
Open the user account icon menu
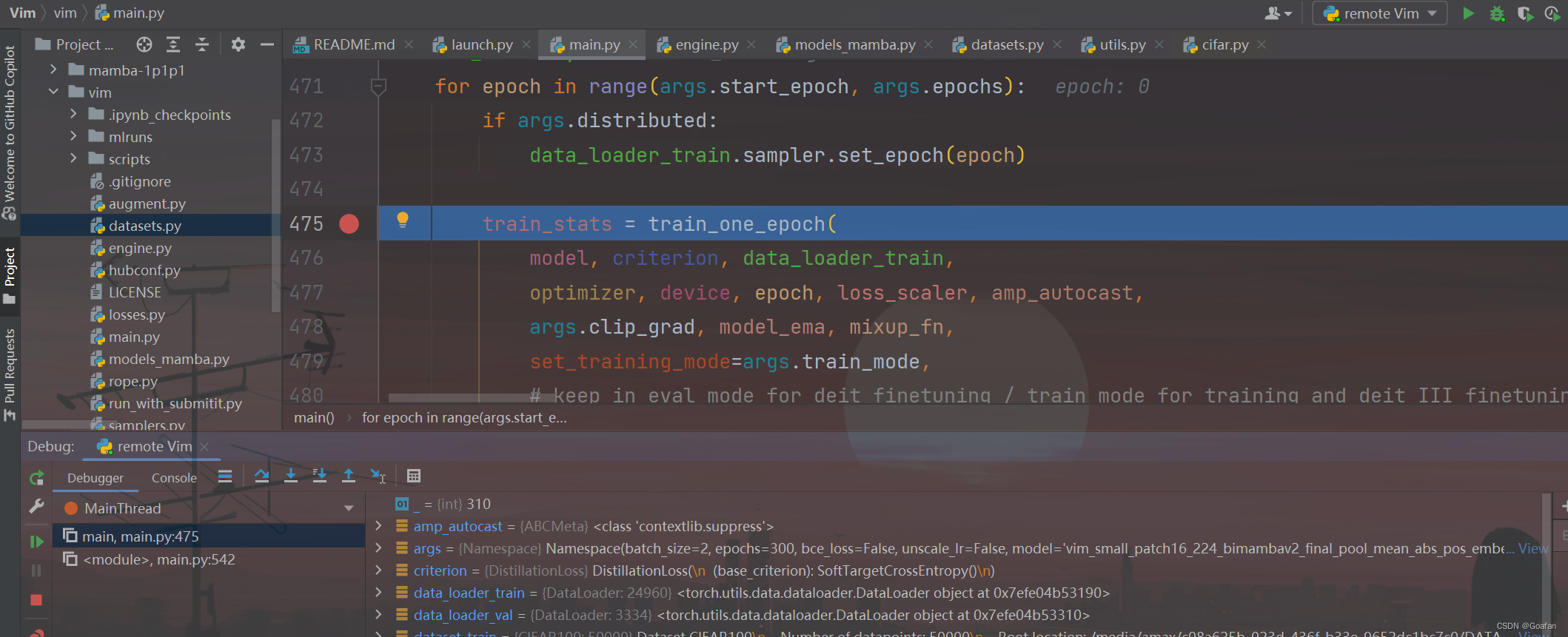[x=1278, y=13]
